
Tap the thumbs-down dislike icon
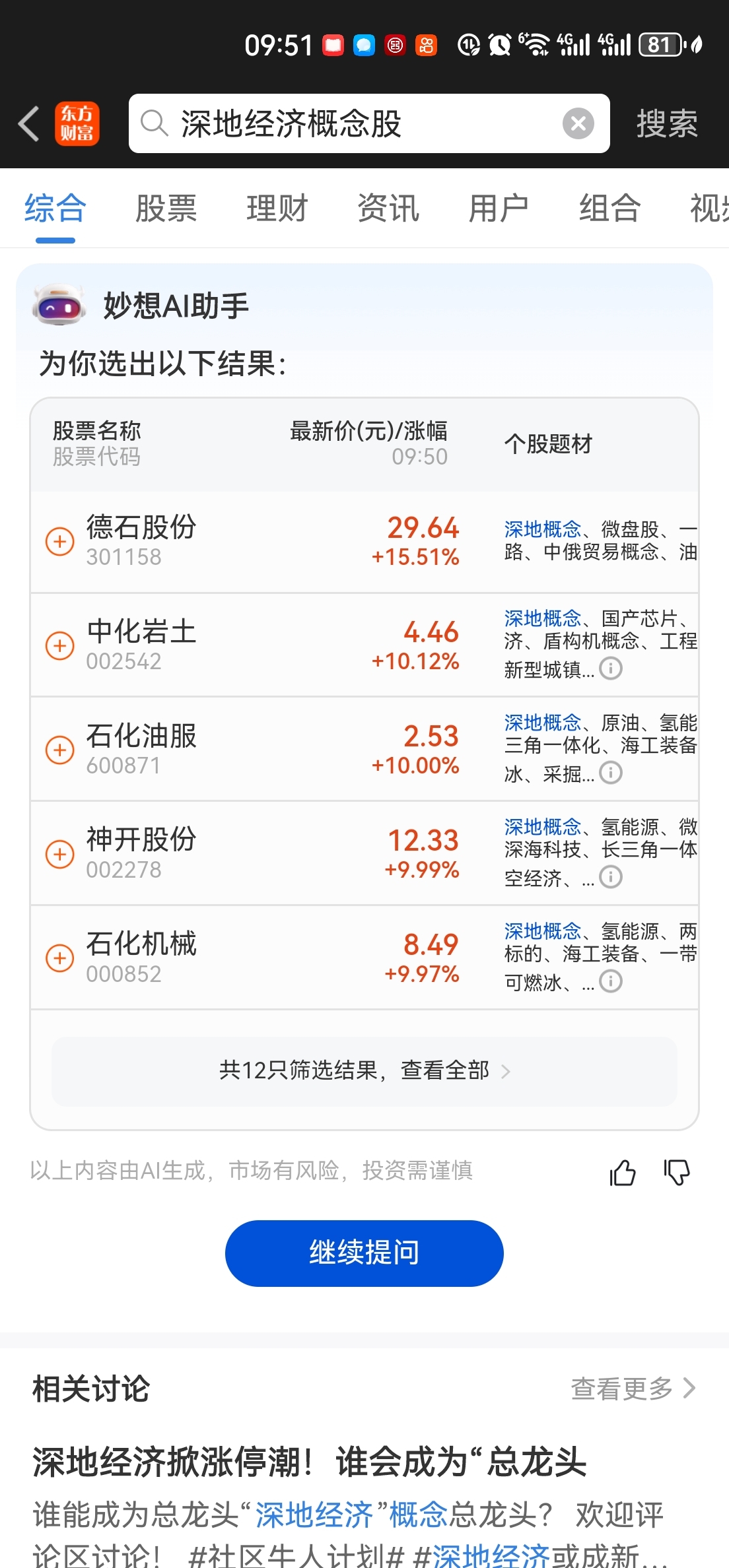677,1173
